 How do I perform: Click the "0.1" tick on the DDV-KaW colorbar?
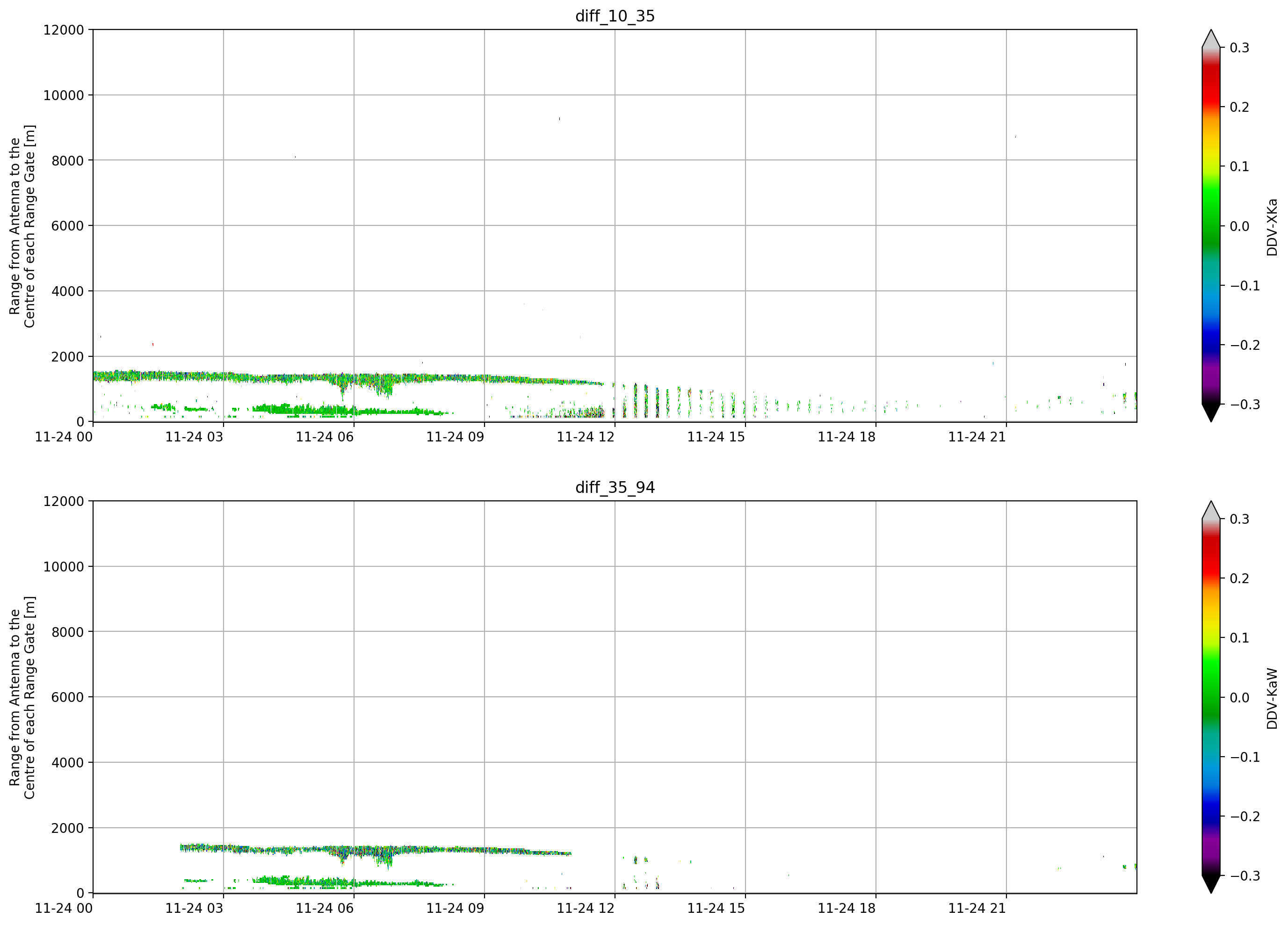point(1240,638)
